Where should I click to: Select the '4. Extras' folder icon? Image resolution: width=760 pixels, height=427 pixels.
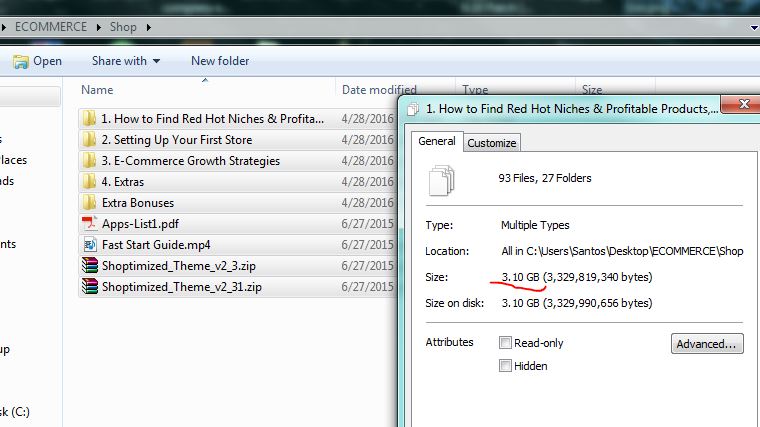(90, 182)
